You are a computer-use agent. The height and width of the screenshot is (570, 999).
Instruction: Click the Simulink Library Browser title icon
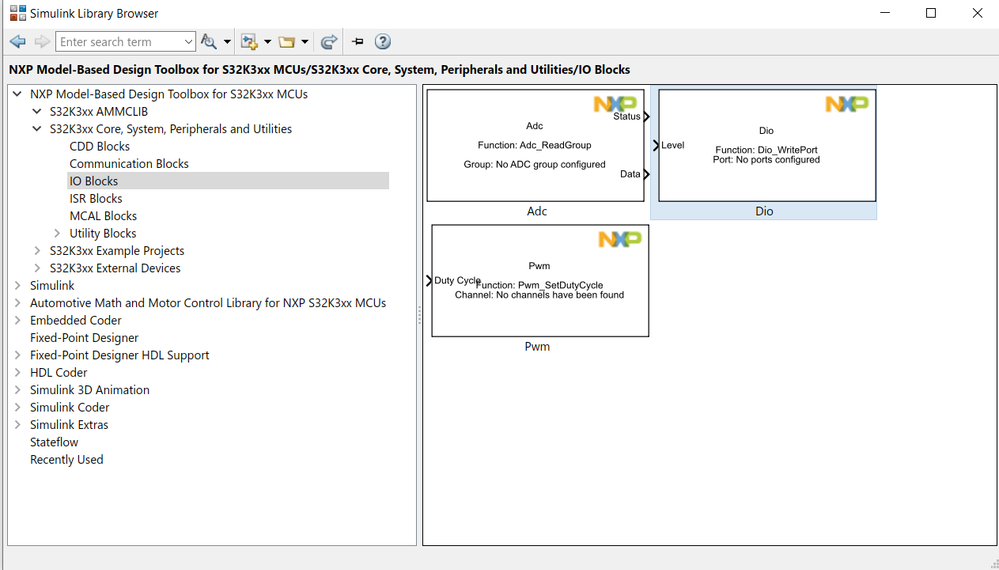[x=18, y=13]
